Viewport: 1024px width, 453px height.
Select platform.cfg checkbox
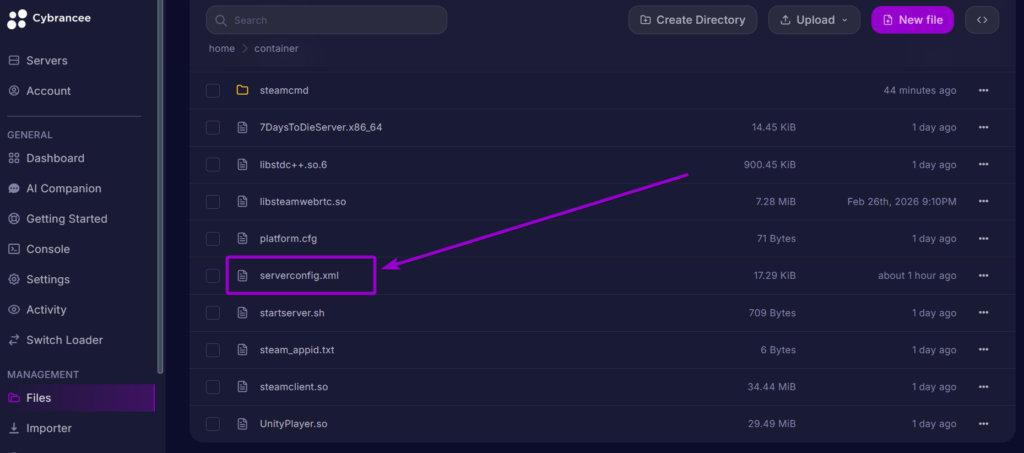[x=213, y=239]
